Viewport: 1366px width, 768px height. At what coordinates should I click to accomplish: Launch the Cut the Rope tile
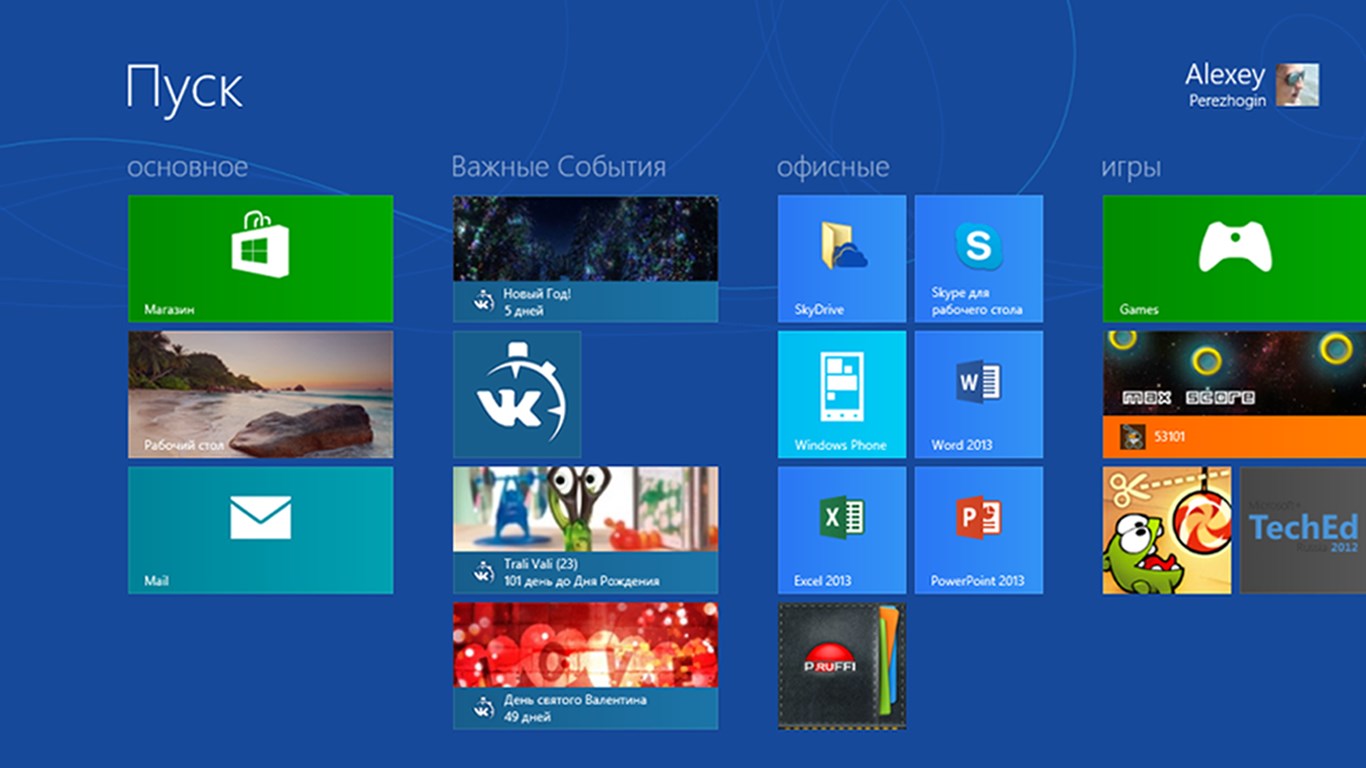click(1167, 530)
